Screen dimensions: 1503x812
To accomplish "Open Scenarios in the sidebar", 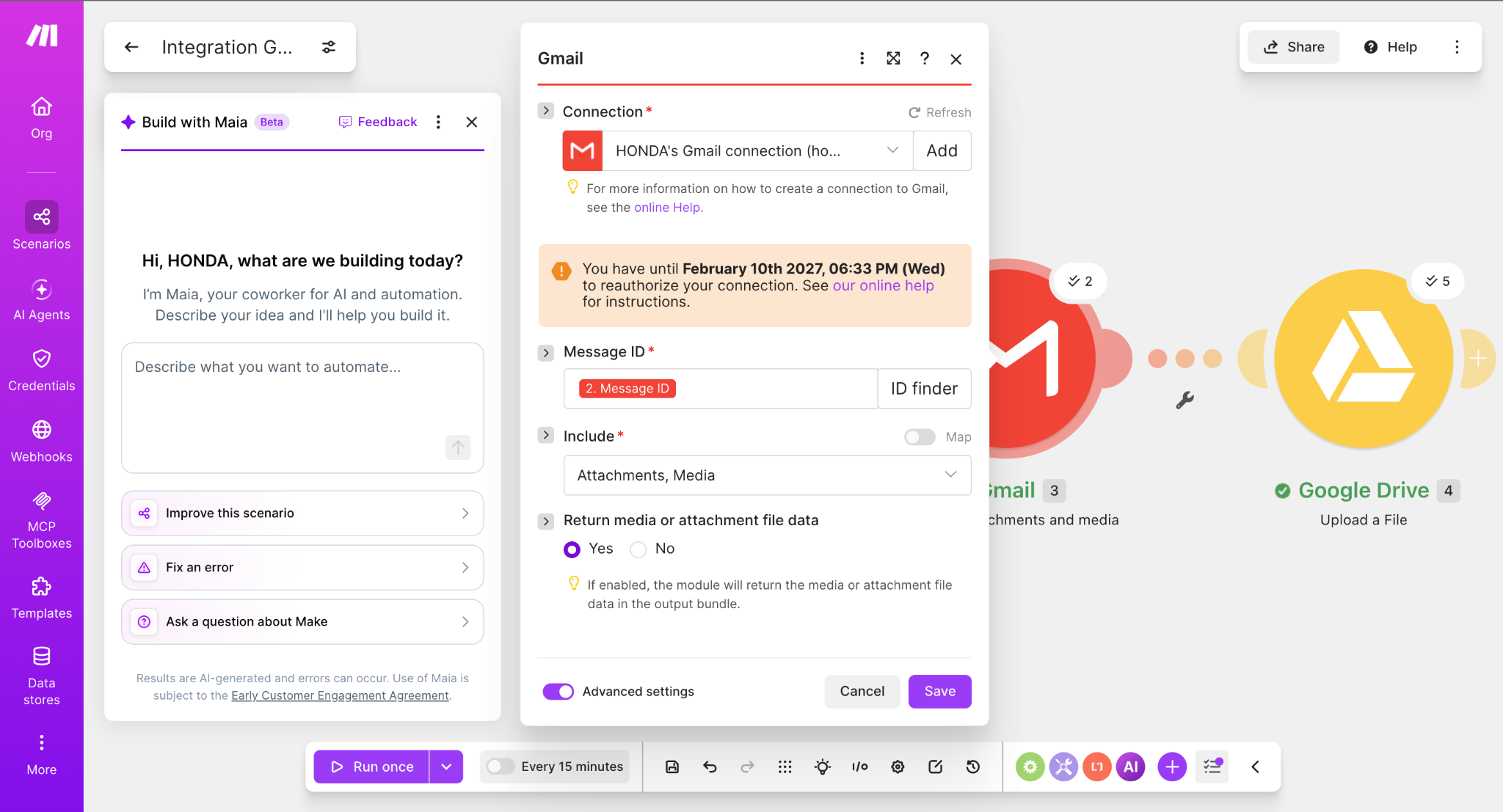I will [41, 226].
